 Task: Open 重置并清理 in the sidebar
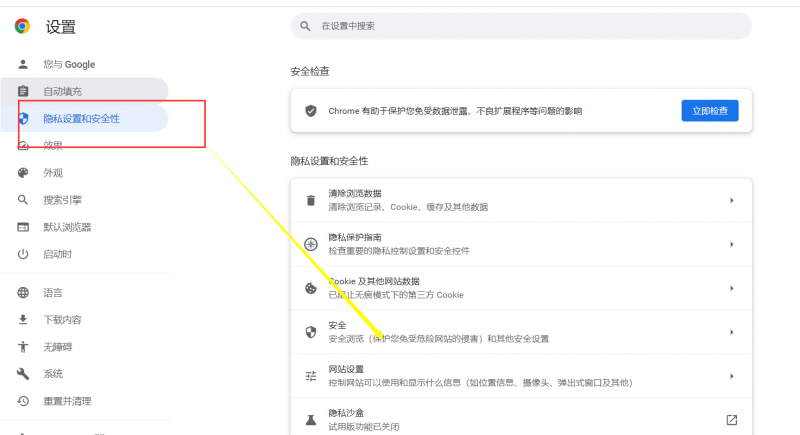[66, 401]
